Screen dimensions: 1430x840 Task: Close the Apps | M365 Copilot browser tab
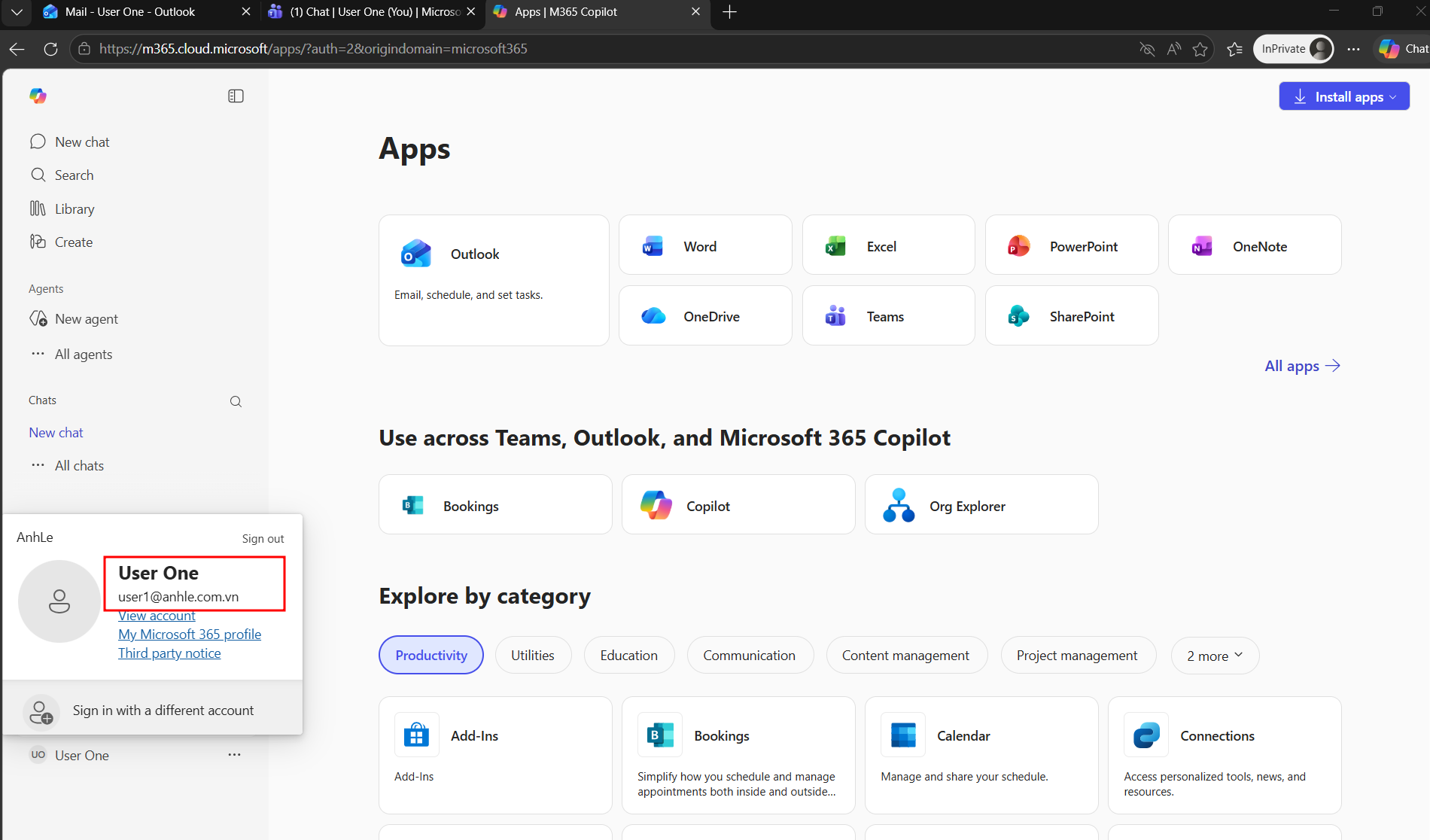[x=695, y=12]
